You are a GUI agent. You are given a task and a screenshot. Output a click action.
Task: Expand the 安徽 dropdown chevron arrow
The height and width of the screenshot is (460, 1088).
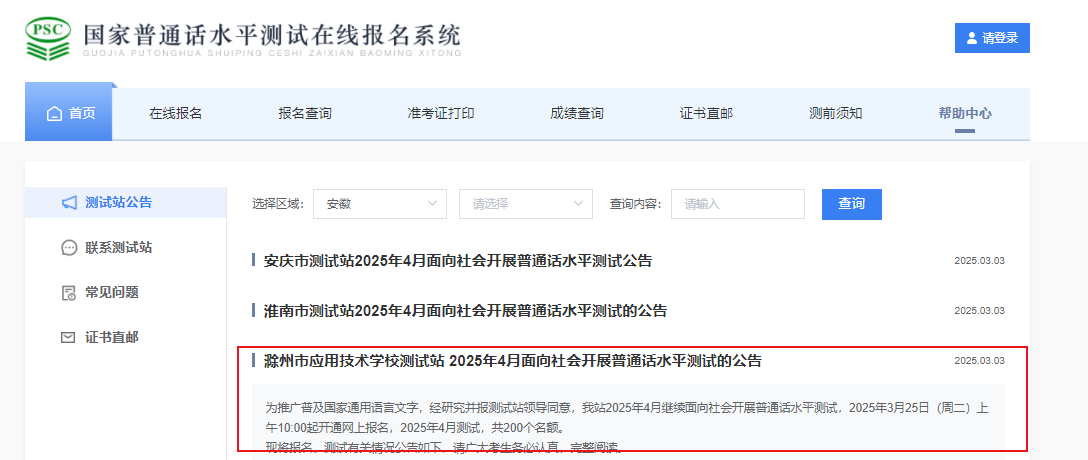click(433, 204)
